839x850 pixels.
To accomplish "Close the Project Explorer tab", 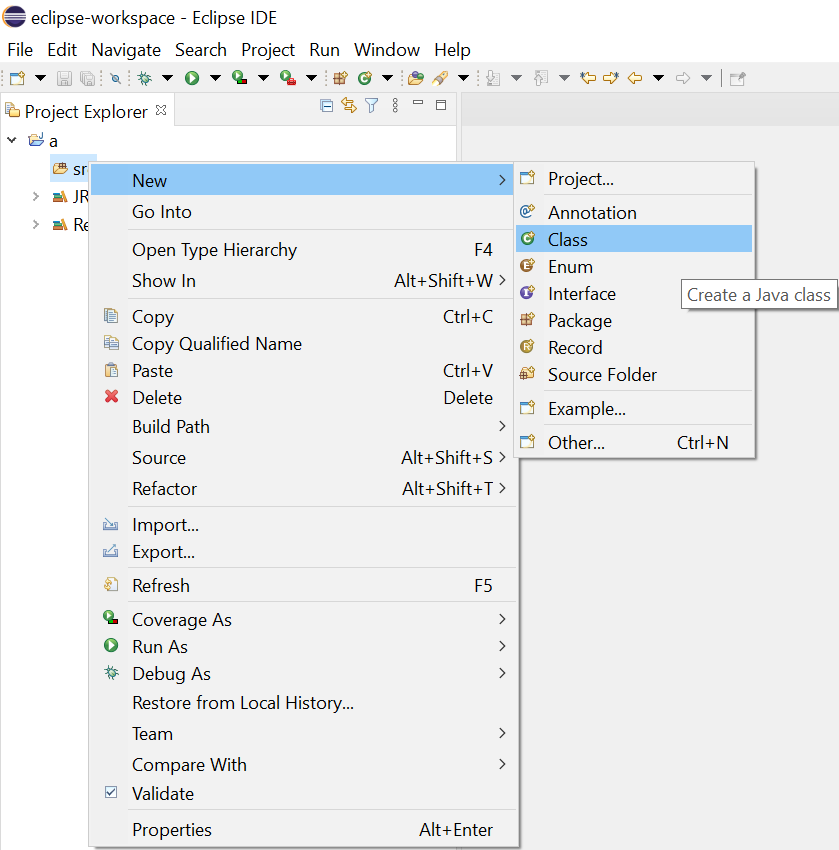I will click(161, 110).
